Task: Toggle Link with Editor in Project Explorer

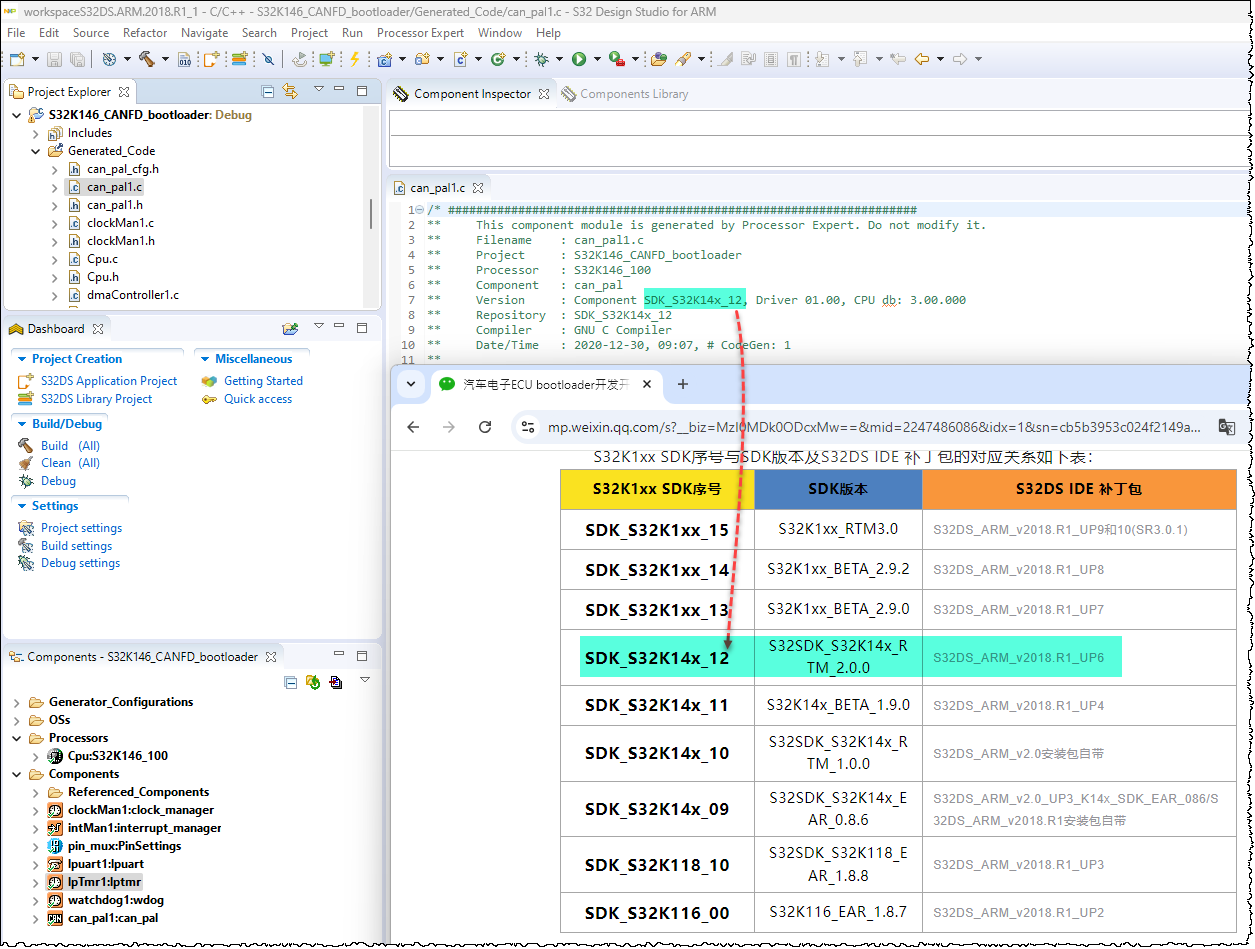Action: click(x=289, y=92)
